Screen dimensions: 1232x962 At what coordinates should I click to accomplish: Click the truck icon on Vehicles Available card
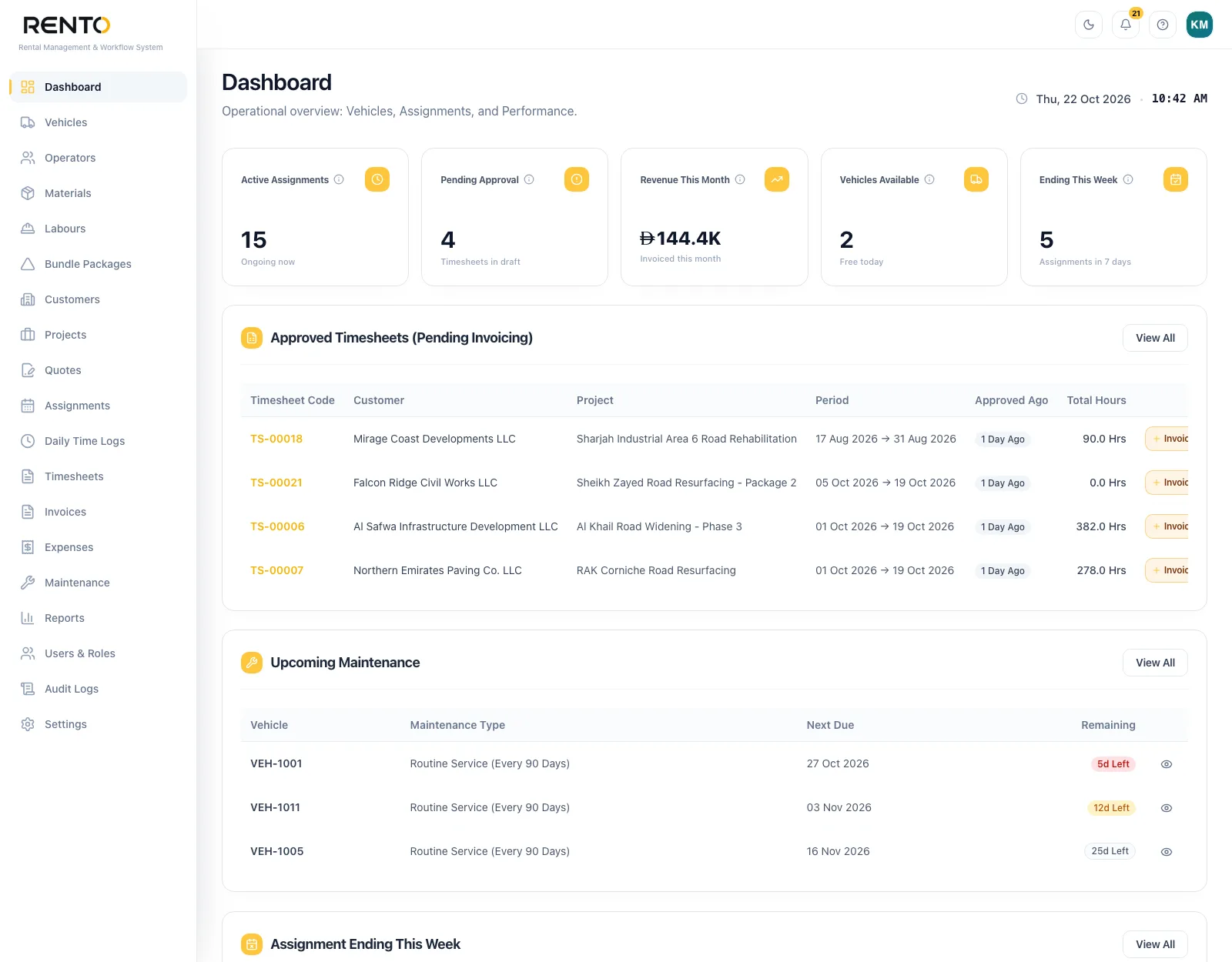(x=976, y=179)
